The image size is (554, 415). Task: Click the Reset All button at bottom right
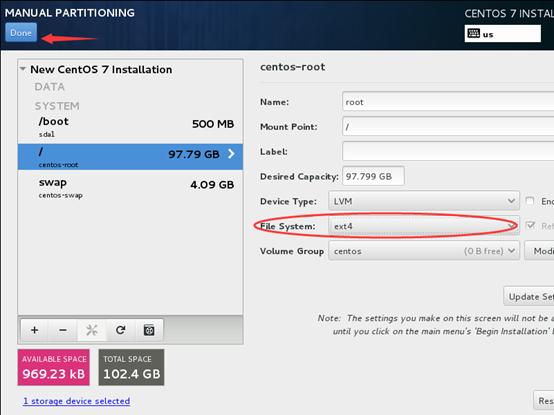click(x=544, y=401)
